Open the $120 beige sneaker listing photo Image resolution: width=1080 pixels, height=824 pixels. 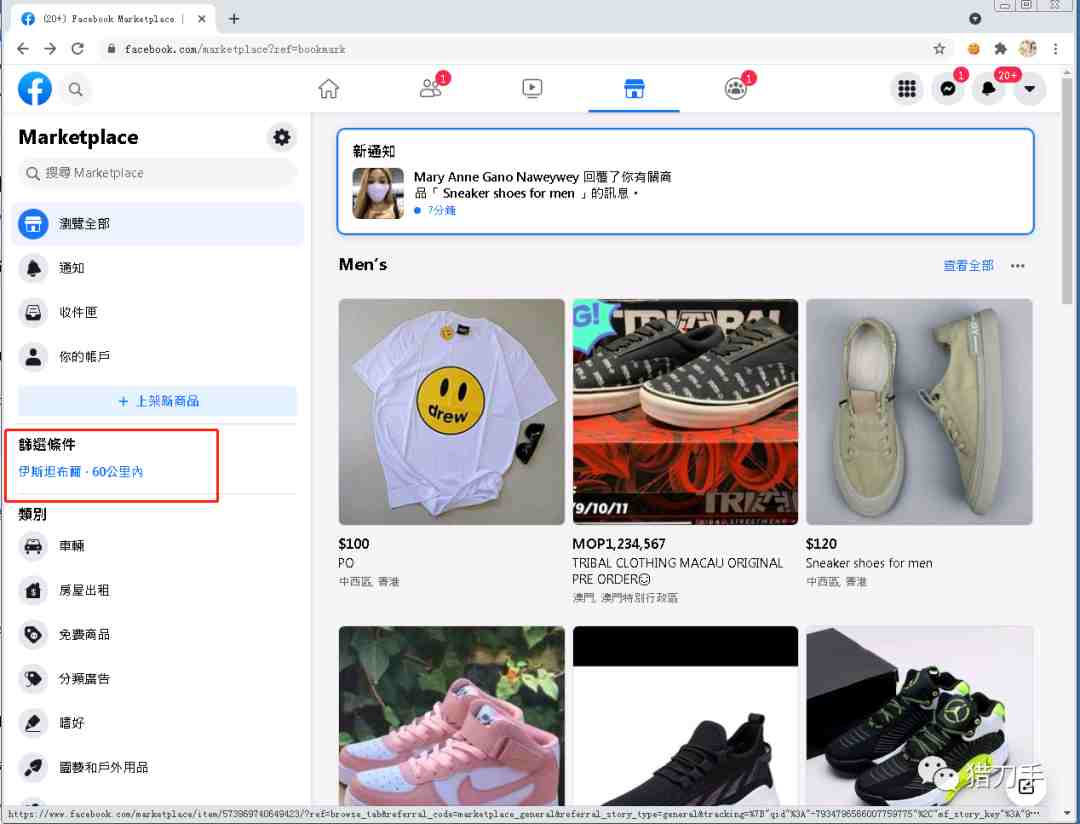pos(919,411)
